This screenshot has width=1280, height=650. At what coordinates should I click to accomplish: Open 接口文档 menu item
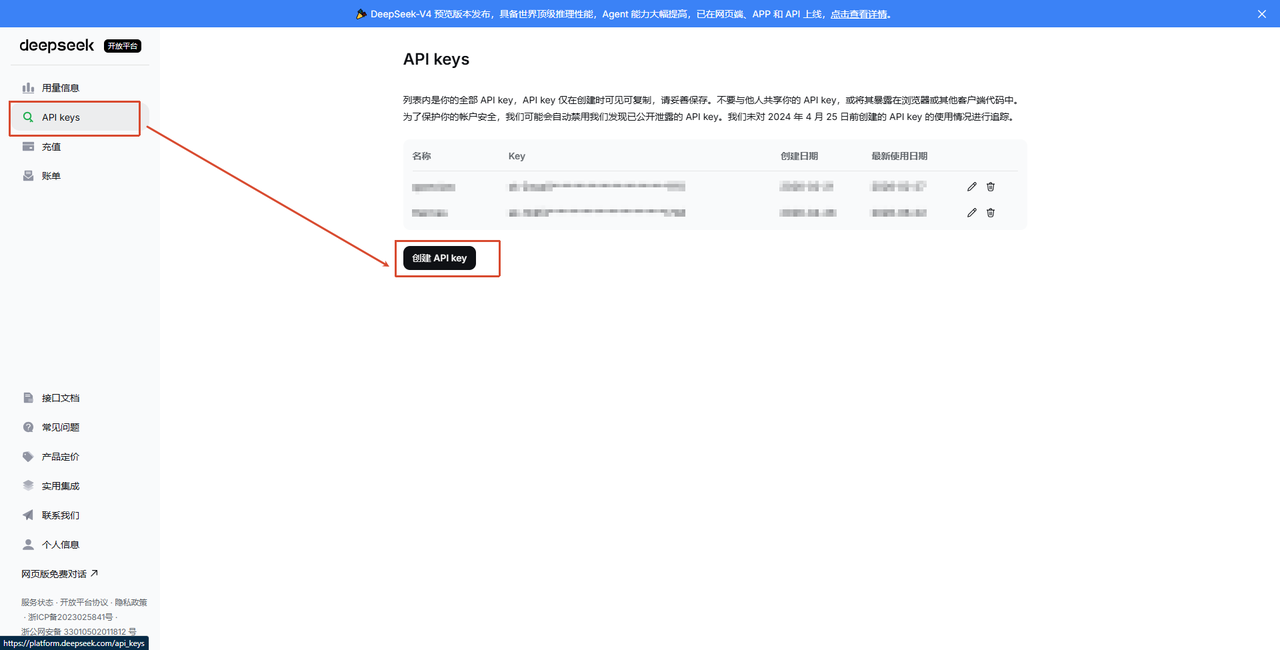[x=79, y=398]
